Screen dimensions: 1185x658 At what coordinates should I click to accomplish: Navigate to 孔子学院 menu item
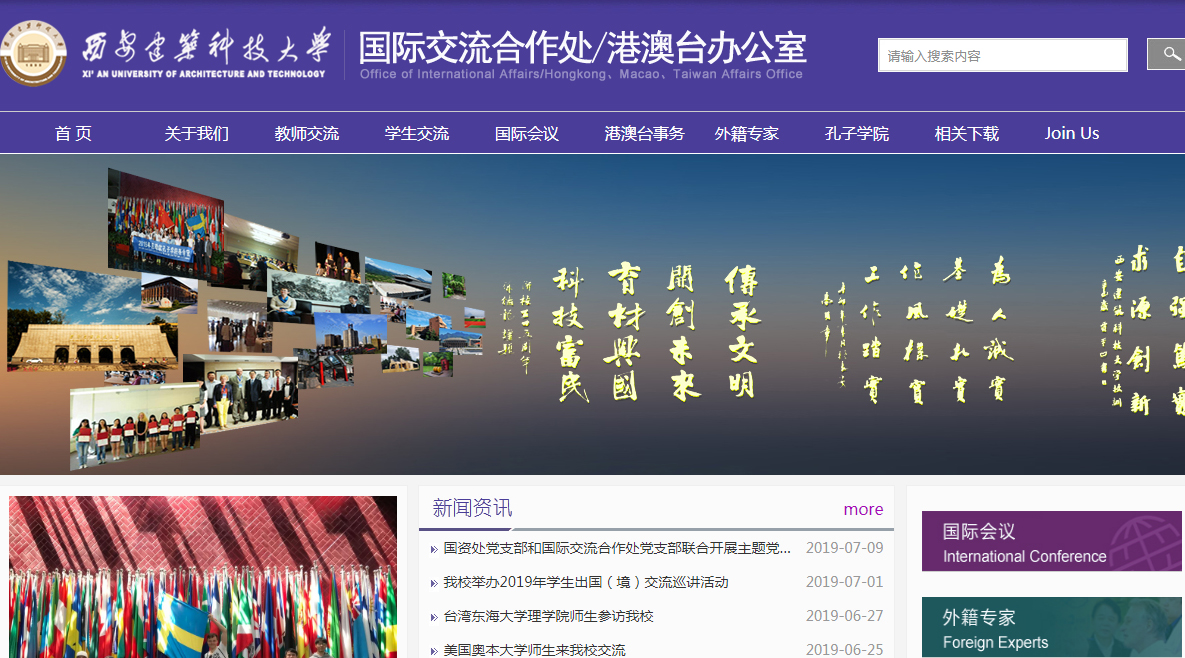(857, 133)
